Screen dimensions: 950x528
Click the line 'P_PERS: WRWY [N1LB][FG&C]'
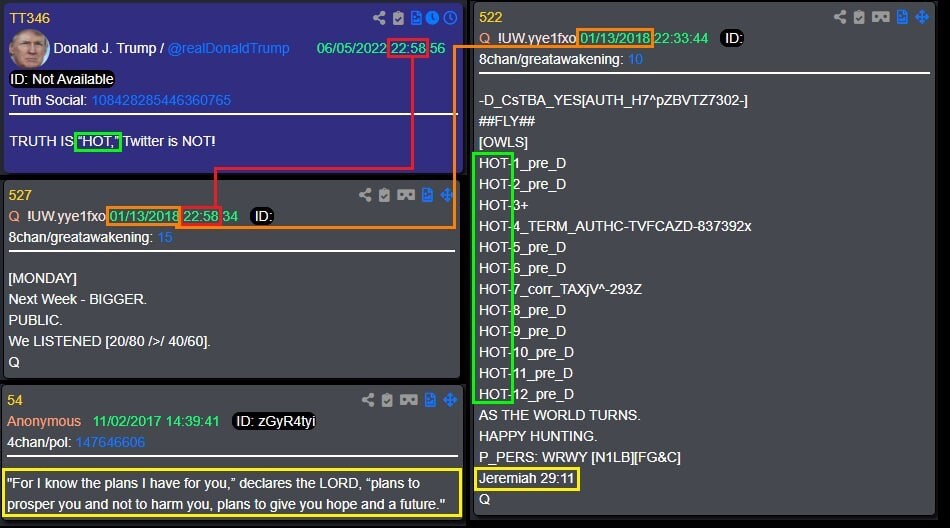(580, 457)
